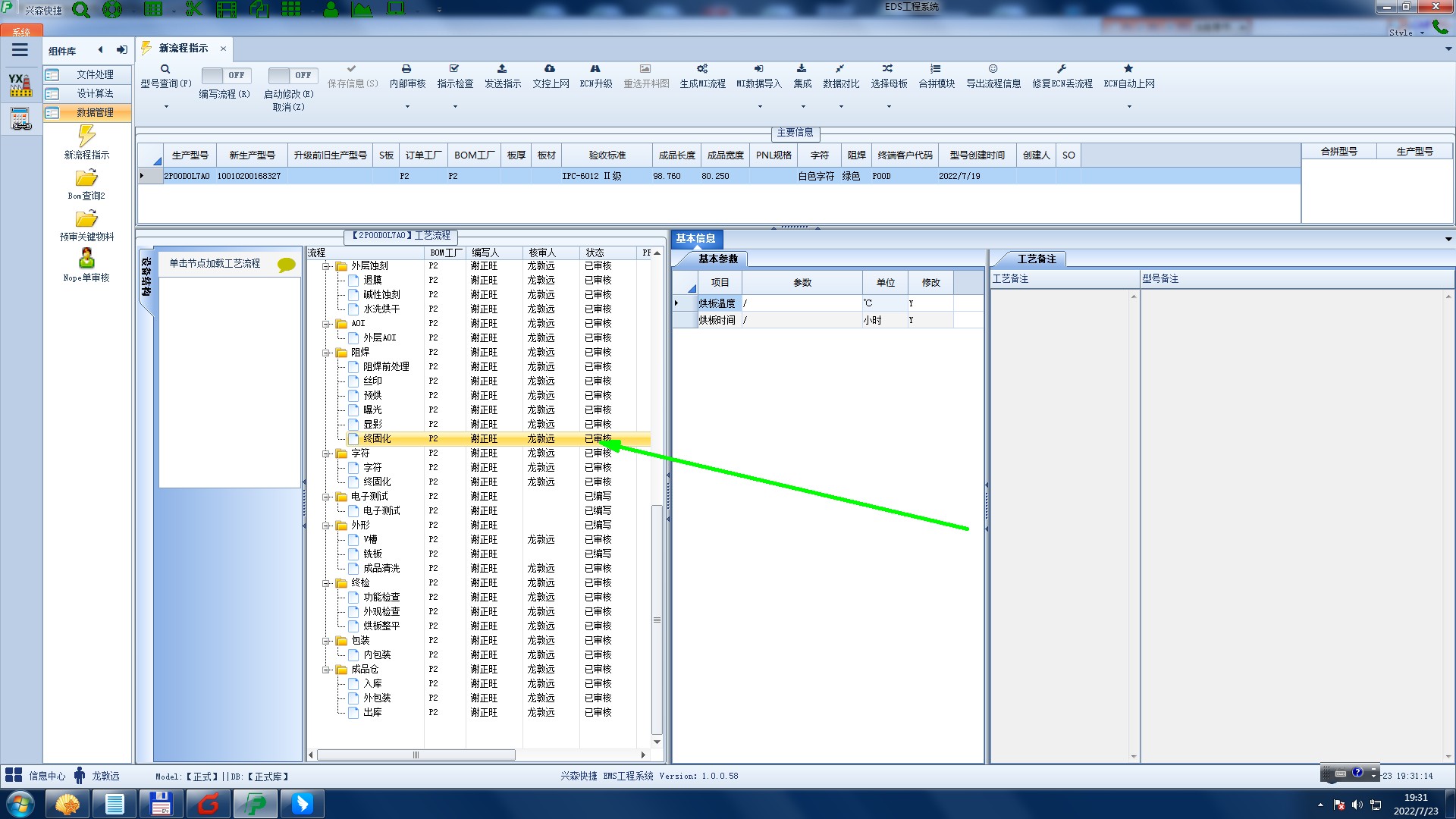1456x819 pixels.
Task: Click 合拼模块 list toolbar button
Action: pos(937,76)
